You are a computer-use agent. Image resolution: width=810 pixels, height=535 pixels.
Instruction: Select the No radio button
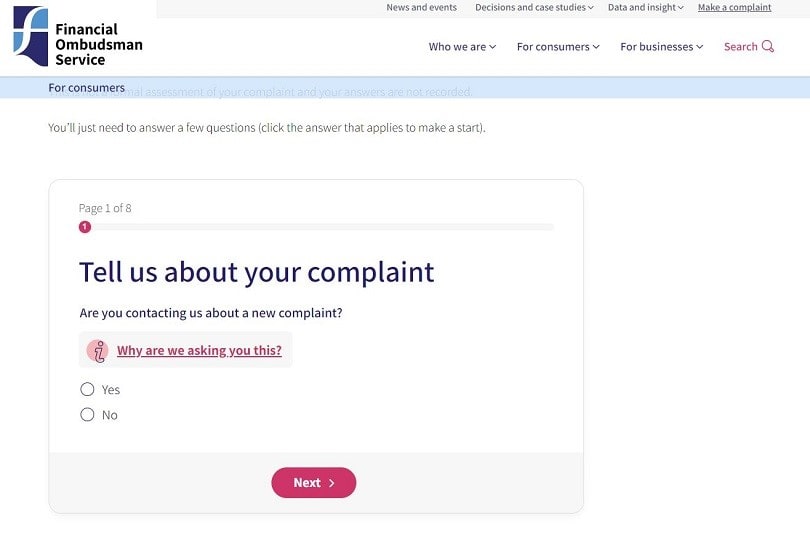[x=87, y=415]
